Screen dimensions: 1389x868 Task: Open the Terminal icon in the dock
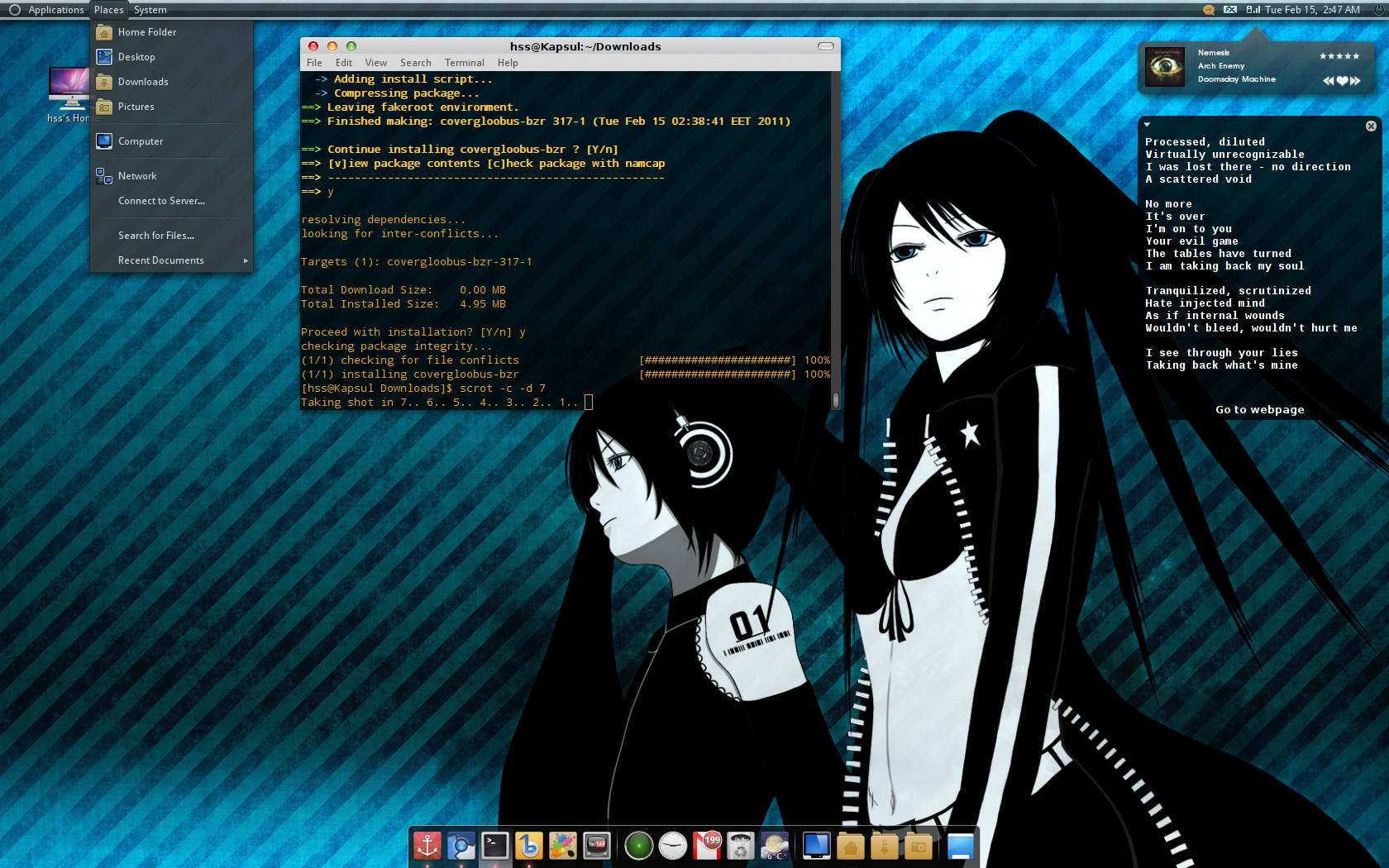point(495,846)
